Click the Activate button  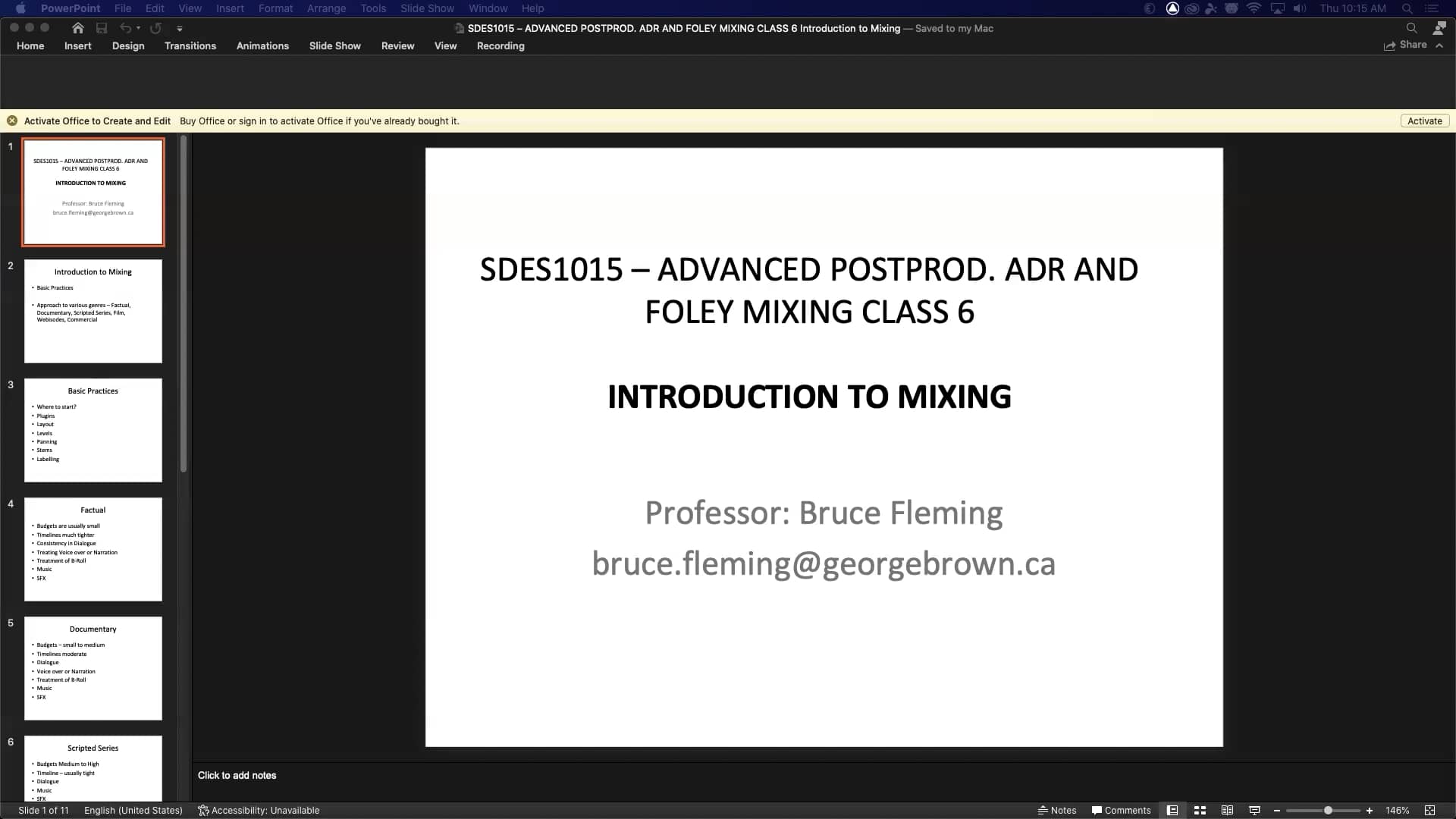point(1424,121)
